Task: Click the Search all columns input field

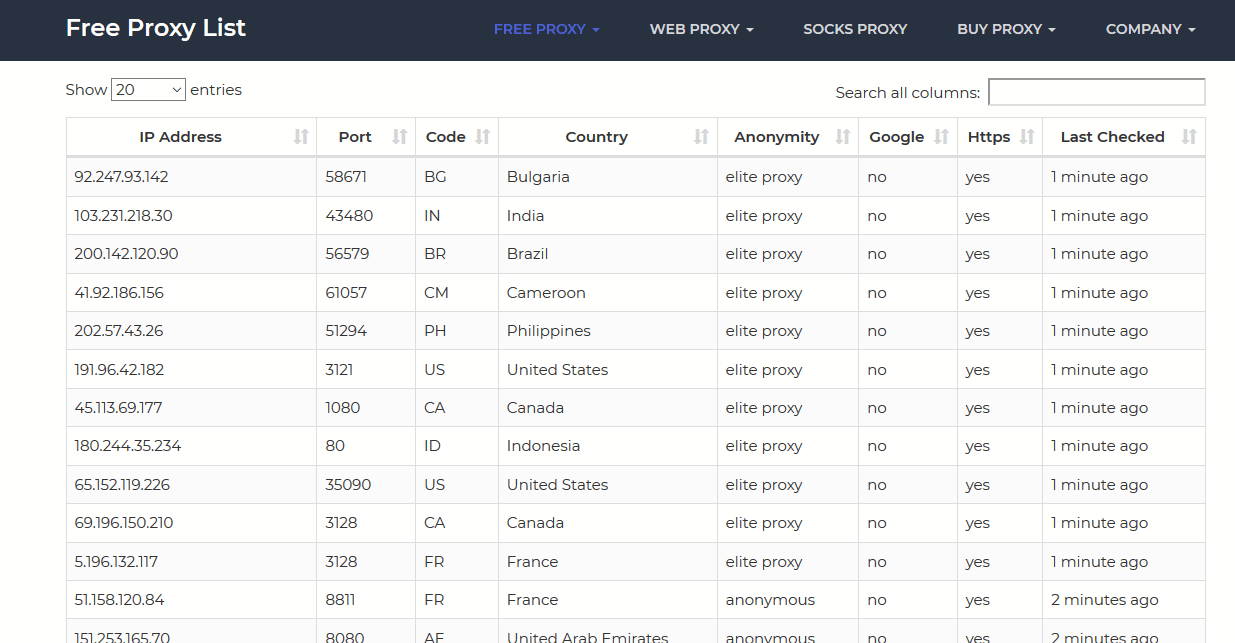Action: tap(1096, 91)
